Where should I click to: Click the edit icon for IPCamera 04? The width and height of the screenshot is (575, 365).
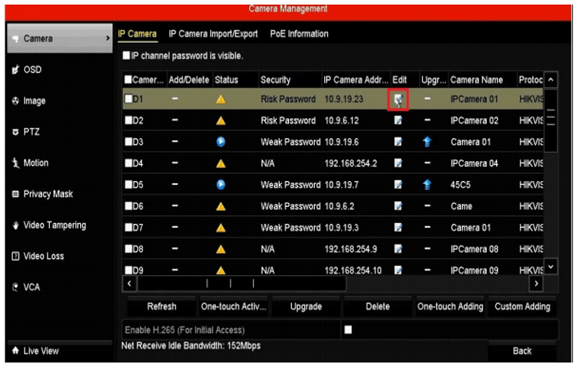pyautogui.click(x=398, y=163)
